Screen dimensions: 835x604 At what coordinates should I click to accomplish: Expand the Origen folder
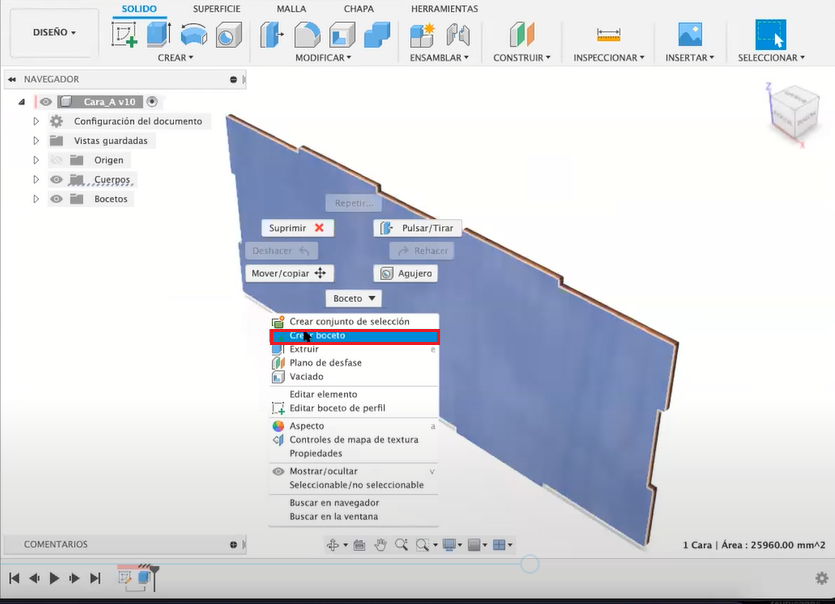coord(36,160)
